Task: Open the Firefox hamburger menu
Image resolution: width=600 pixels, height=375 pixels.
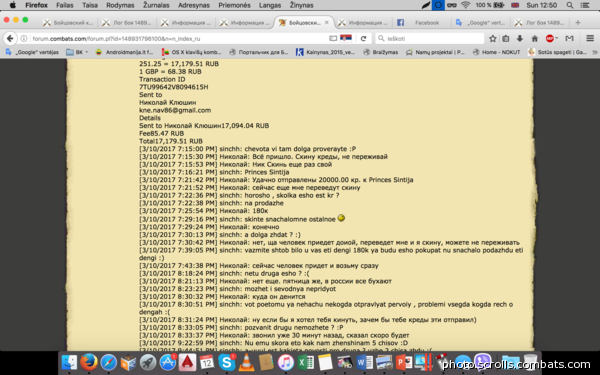Action: [590, 38]
